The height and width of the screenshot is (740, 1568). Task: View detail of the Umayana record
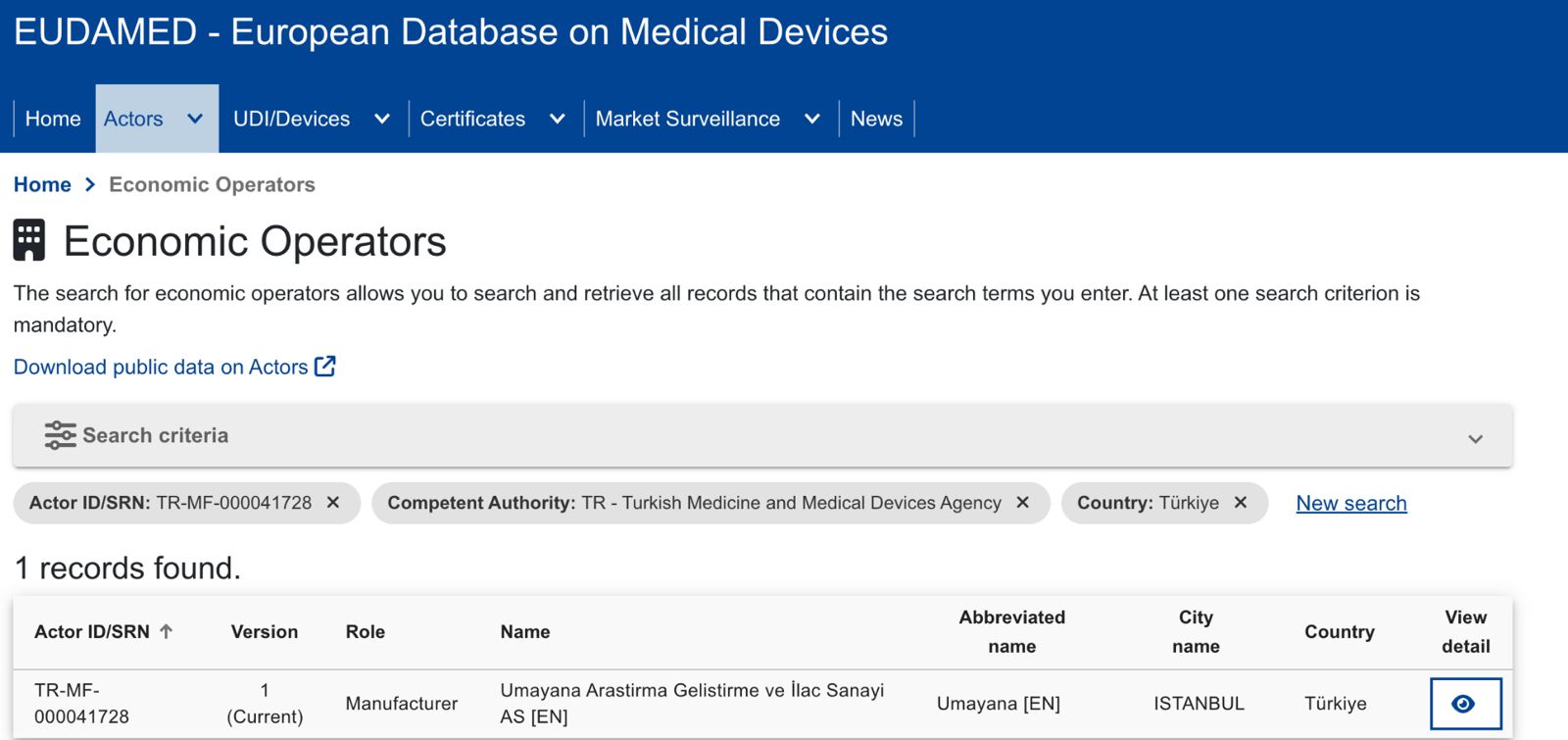pyautogui.click(x=1465, y=704)
